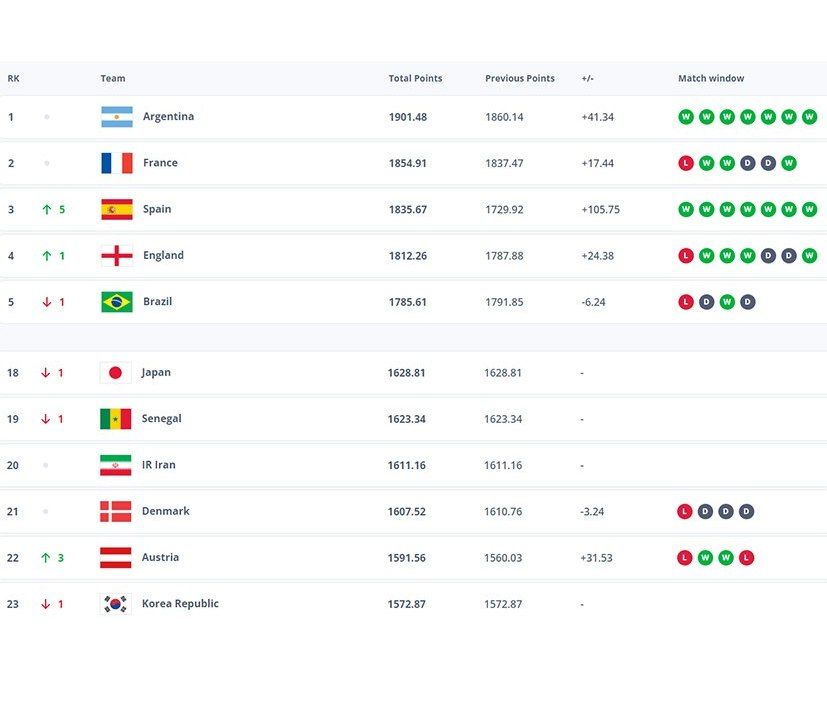Image resolution: width=827 pixels, height=701 pixels.
Task: Click the Brazil flag icon
Action: (116, 302)
